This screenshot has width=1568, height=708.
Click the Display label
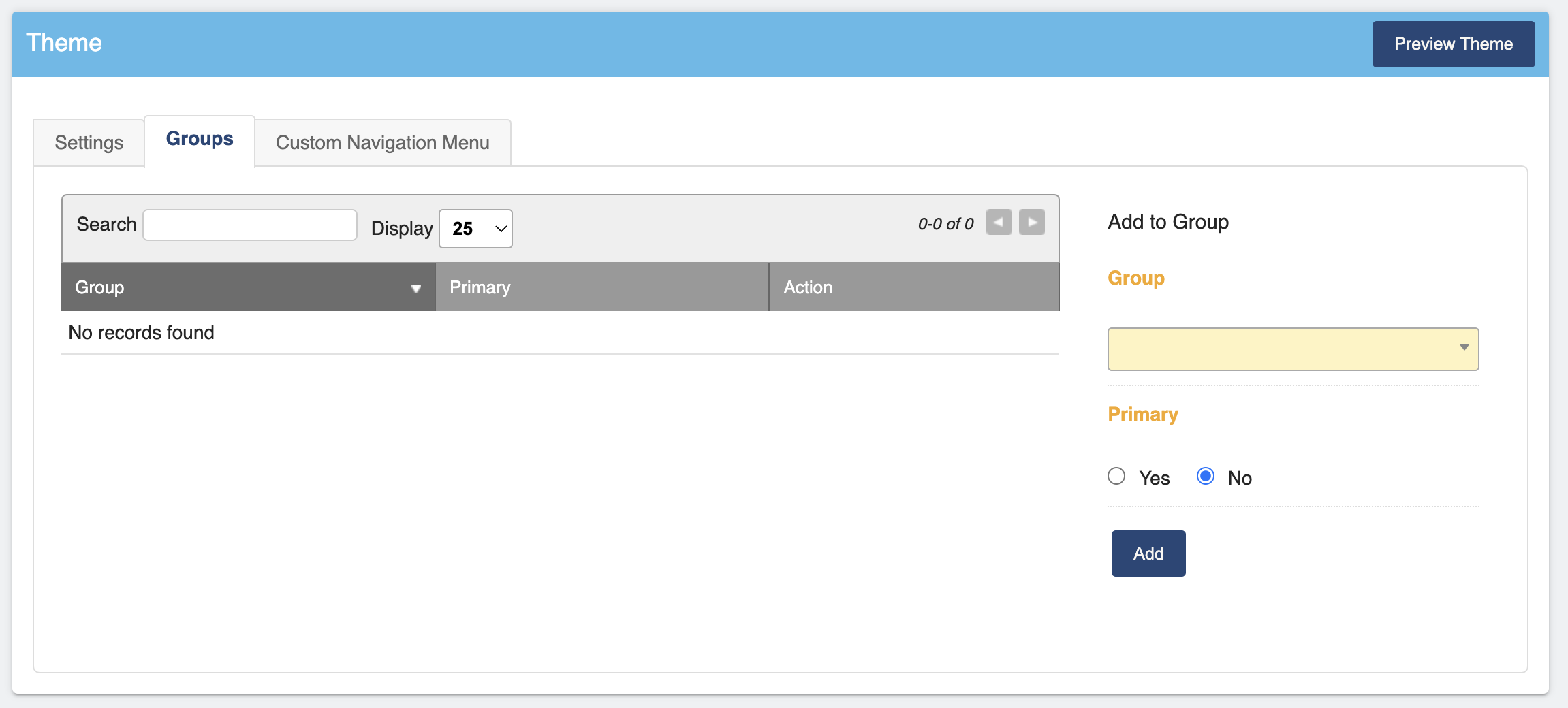[x=402, y=229]
